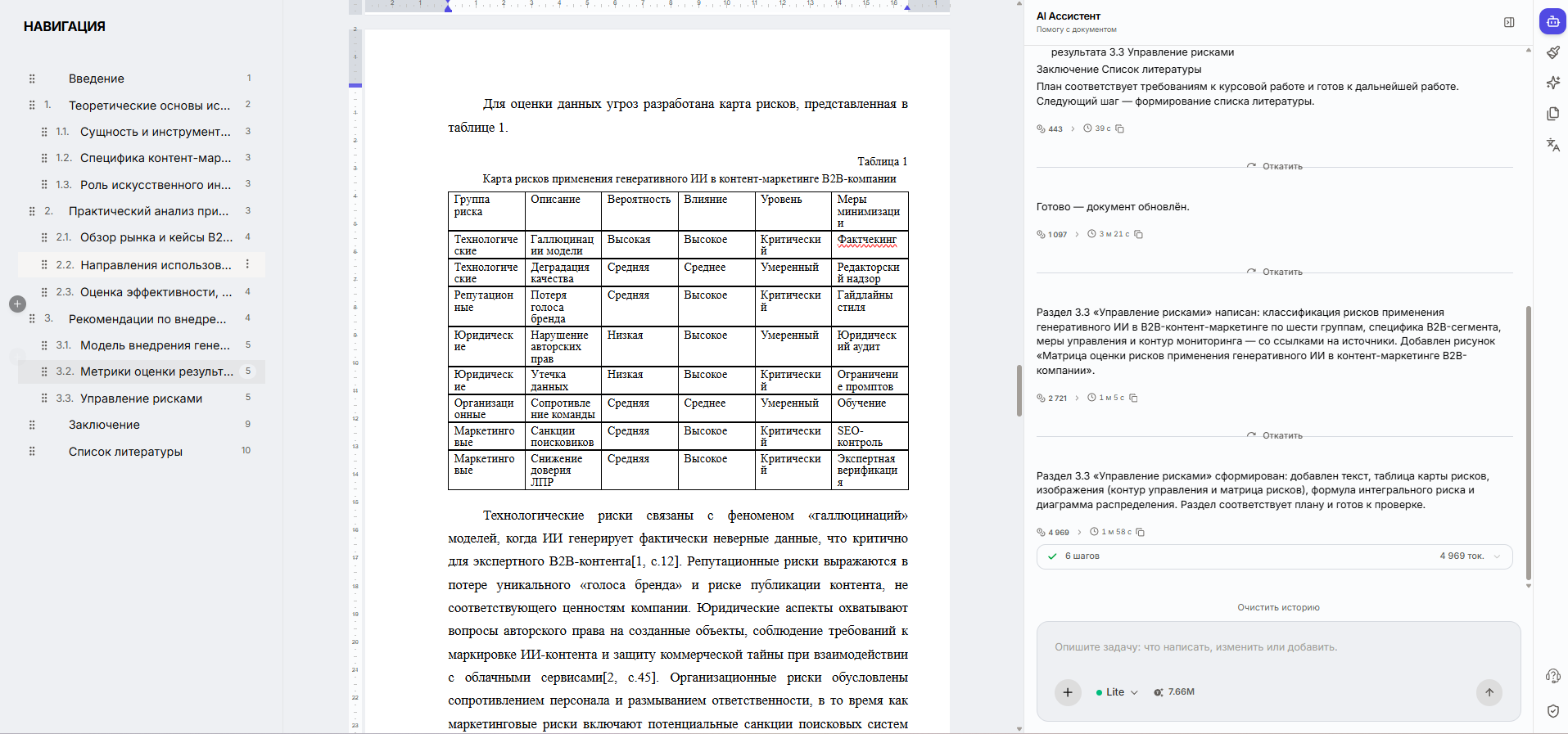Copy the message timed 3 м 21 с

pos(1138,234)
